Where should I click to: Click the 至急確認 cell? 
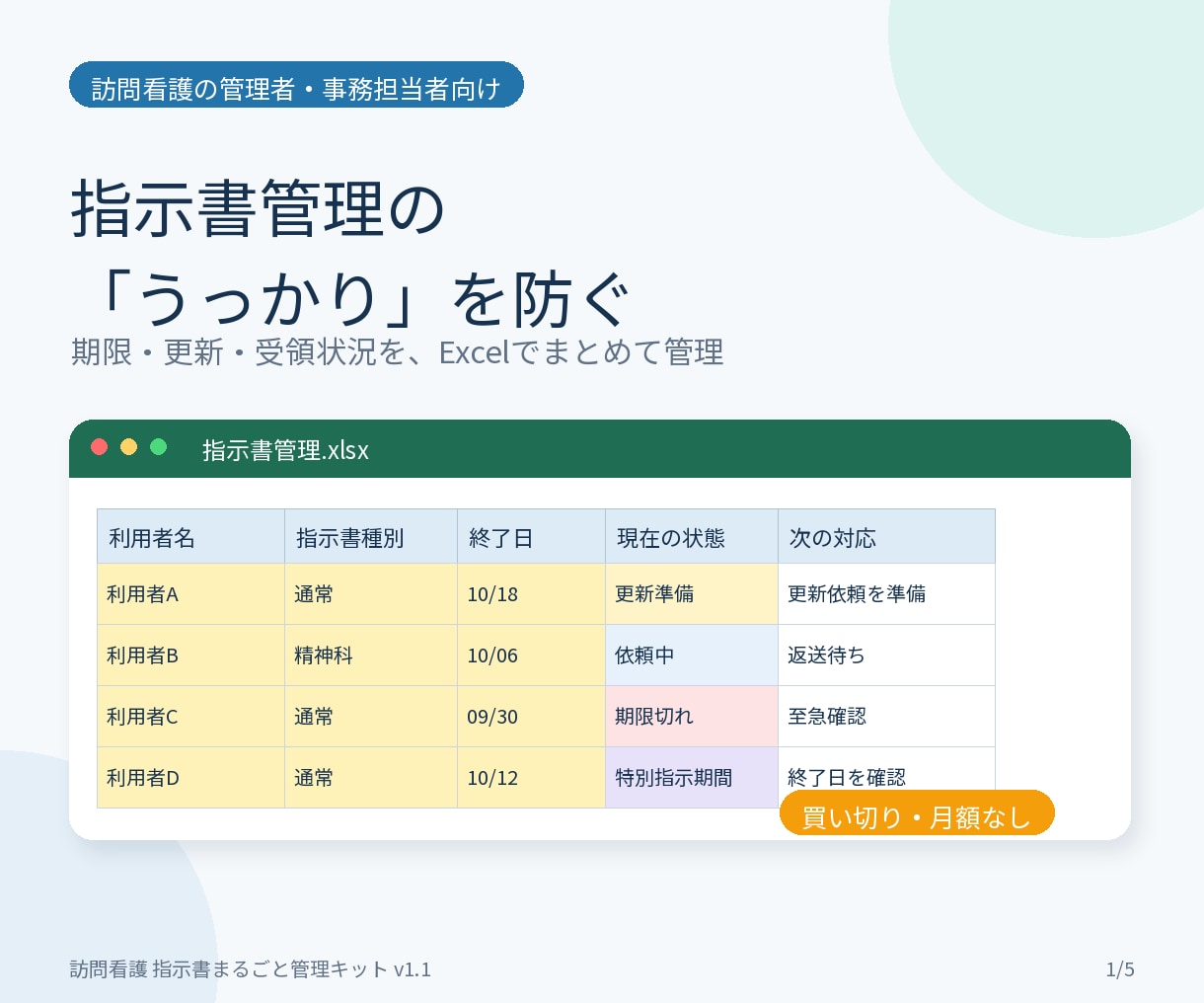pyautogui.click(x=886, y=717)
